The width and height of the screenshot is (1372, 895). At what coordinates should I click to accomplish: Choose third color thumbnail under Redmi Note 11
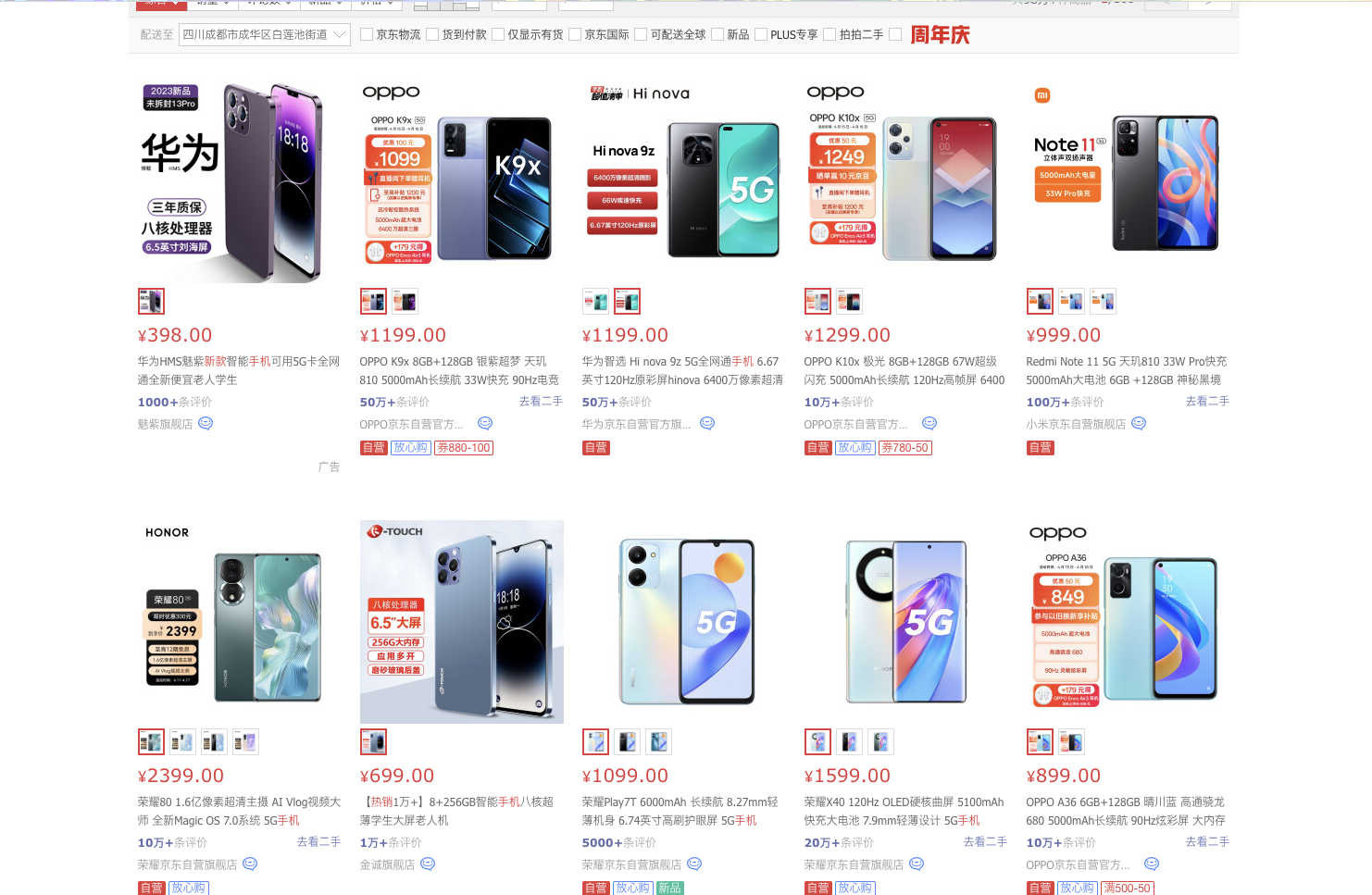point(1103,301)
